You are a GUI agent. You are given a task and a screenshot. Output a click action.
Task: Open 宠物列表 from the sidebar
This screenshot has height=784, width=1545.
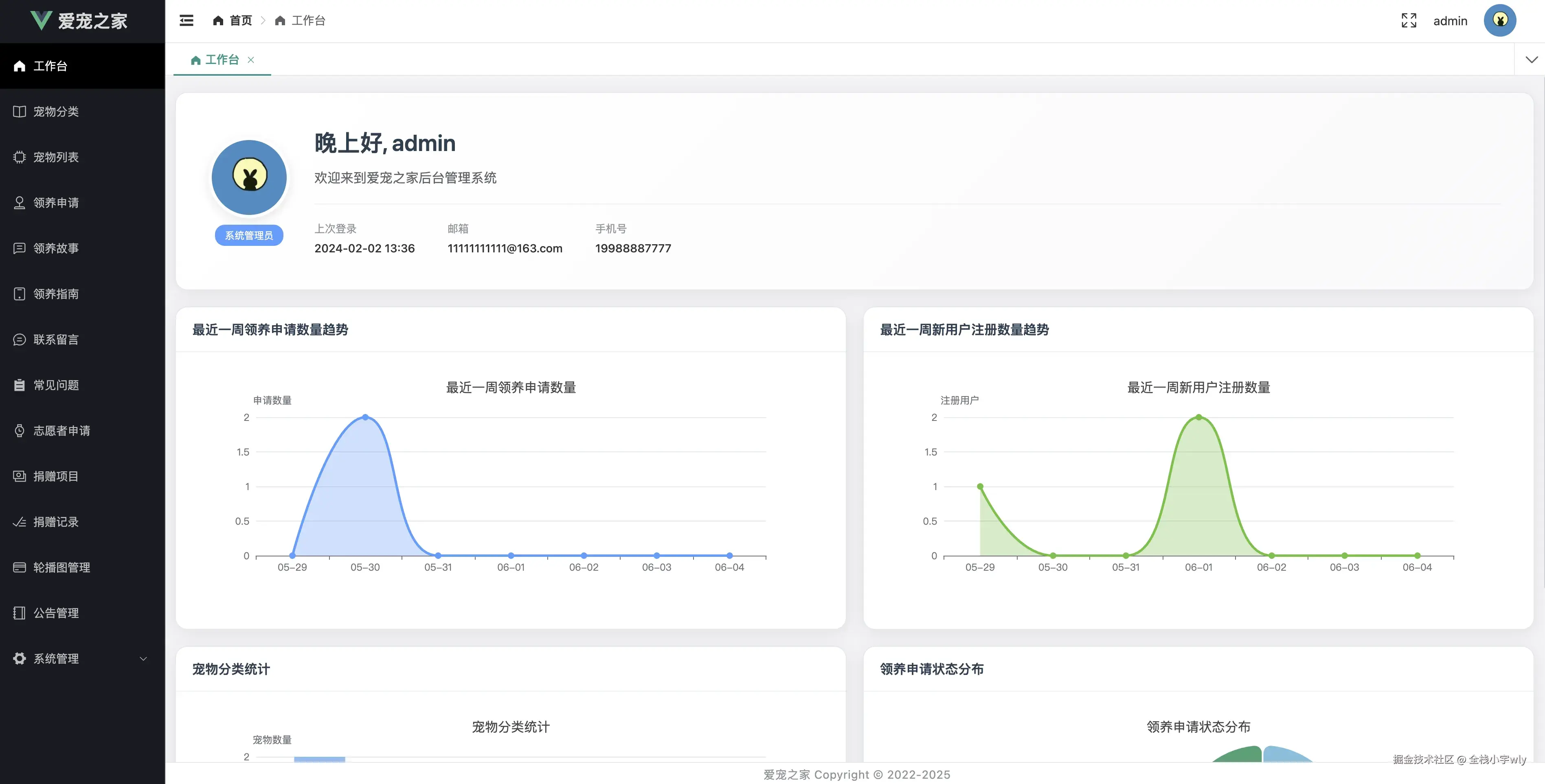[56, 157]
